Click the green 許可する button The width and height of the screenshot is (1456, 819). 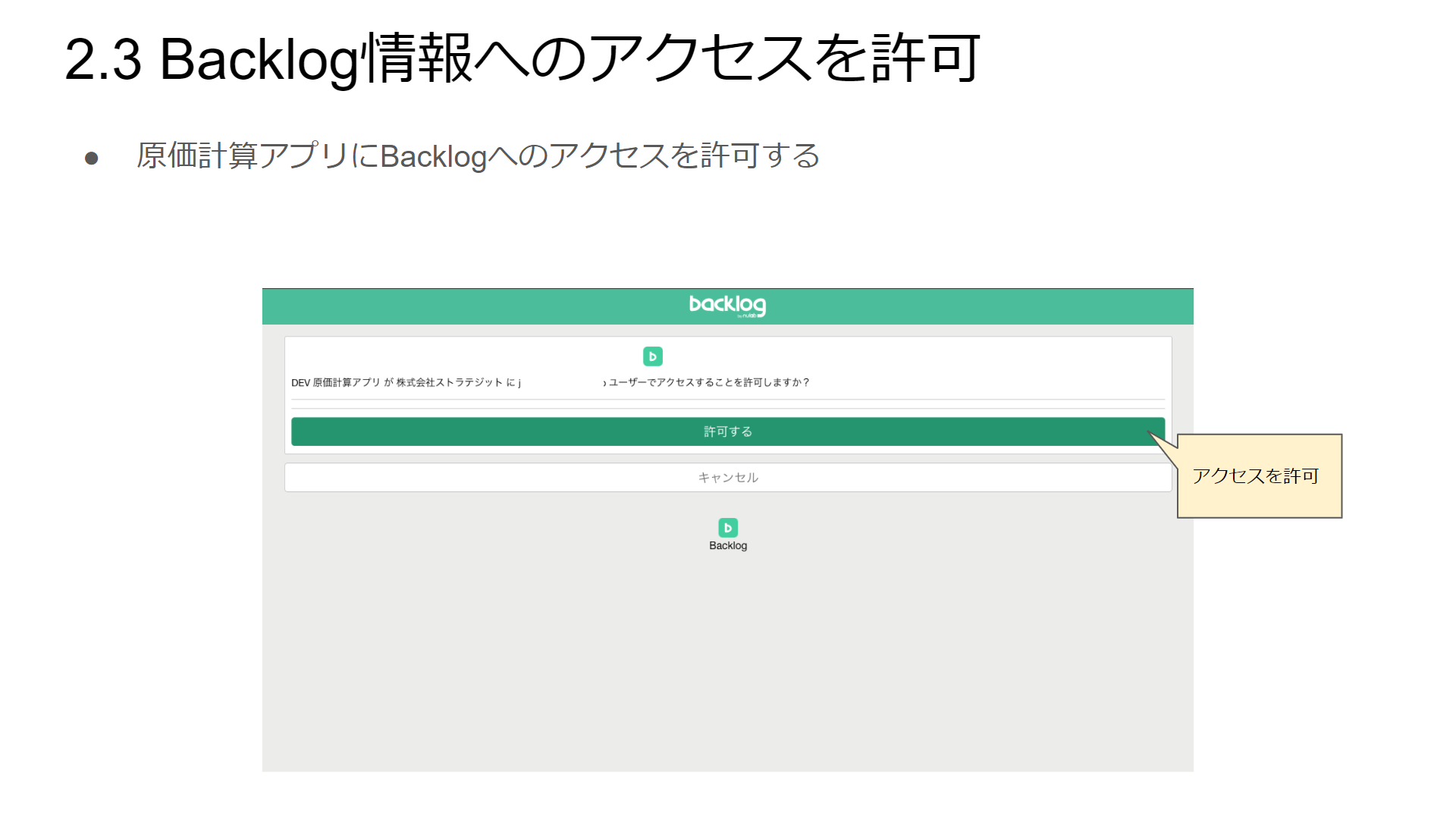728,431
